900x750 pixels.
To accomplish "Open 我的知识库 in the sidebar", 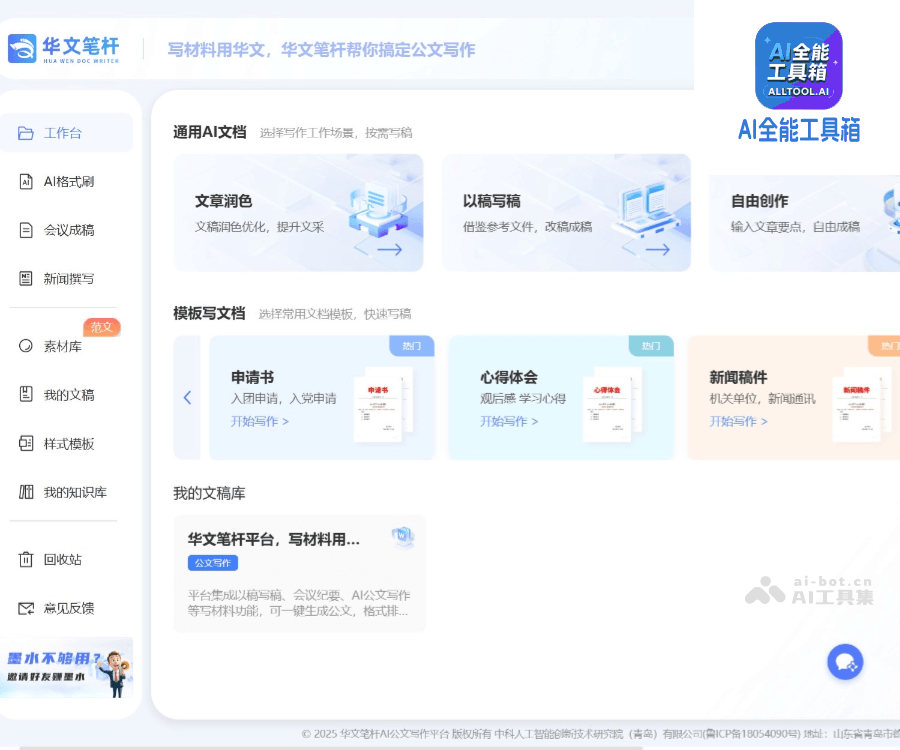I will [67, 492].
